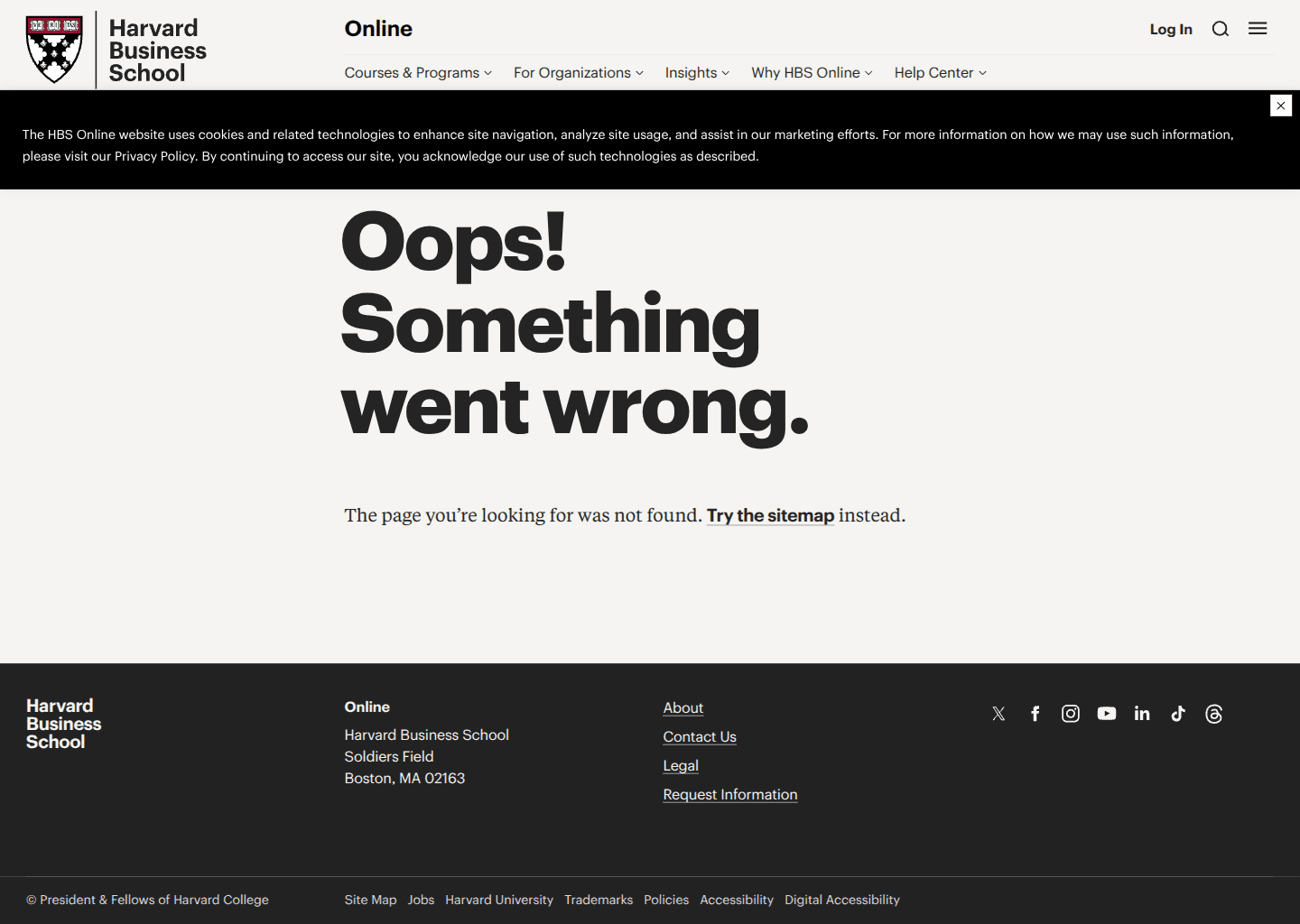The image size is (1300, 924).
Task: Click the Accessibility footer link
Action: [x=737, y=900]
